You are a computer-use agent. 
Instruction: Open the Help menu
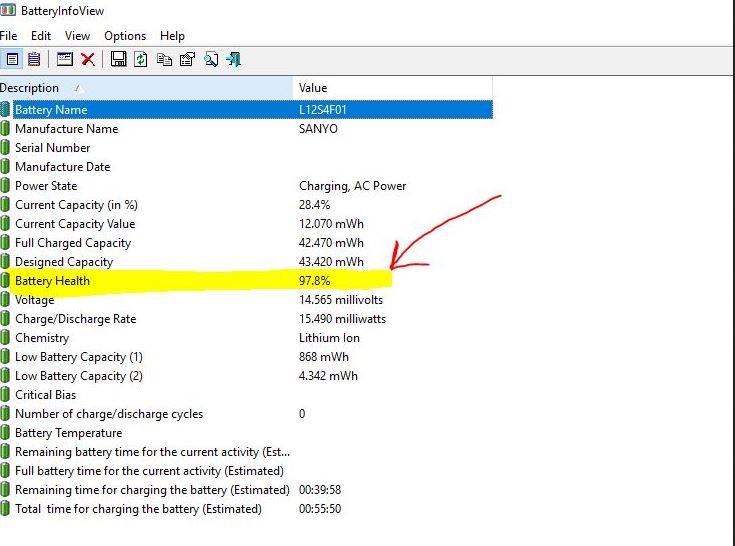tap(172, 36)
